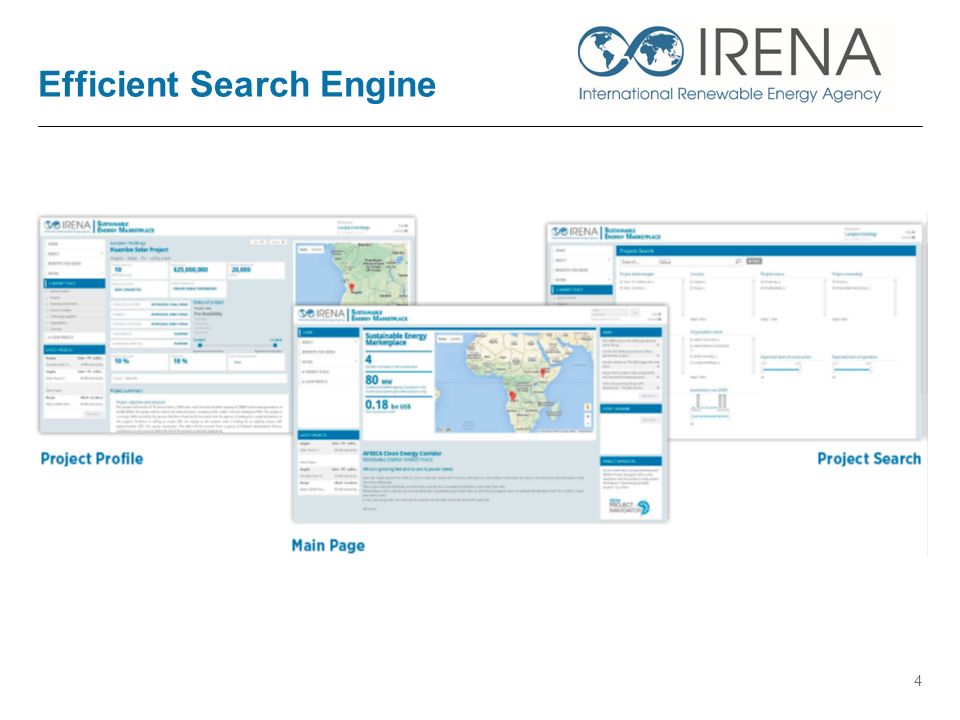Click the East Africa map pin in Main Page map
The image size is (960, 720).
[542, 372]
